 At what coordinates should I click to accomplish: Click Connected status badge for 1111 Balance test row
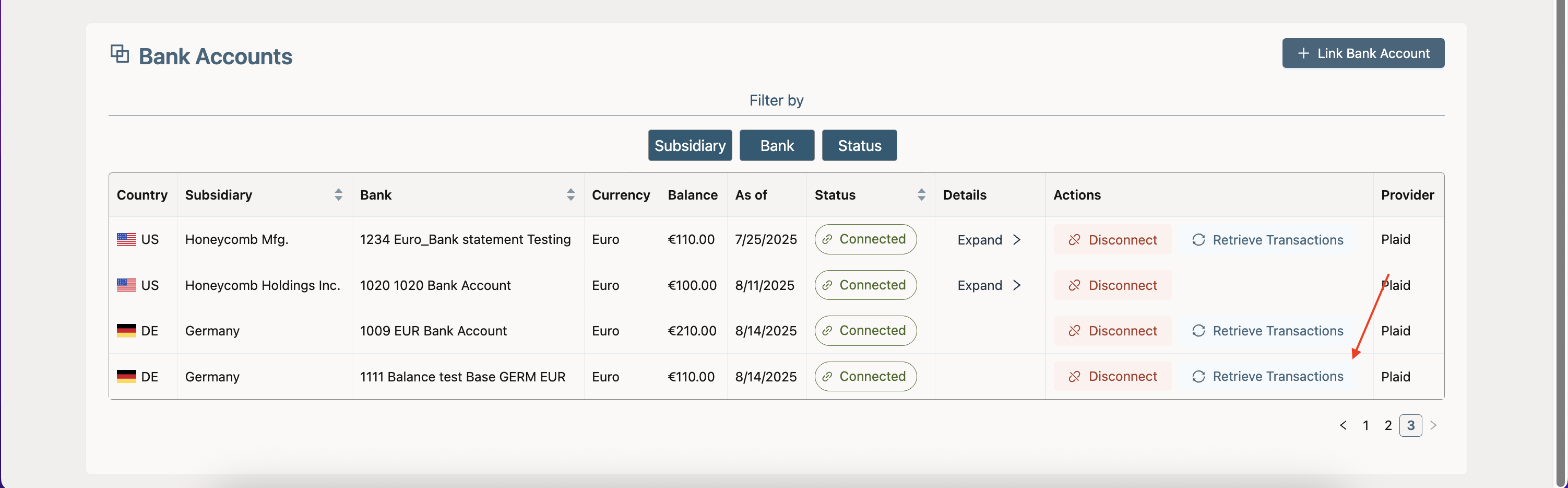865,377
